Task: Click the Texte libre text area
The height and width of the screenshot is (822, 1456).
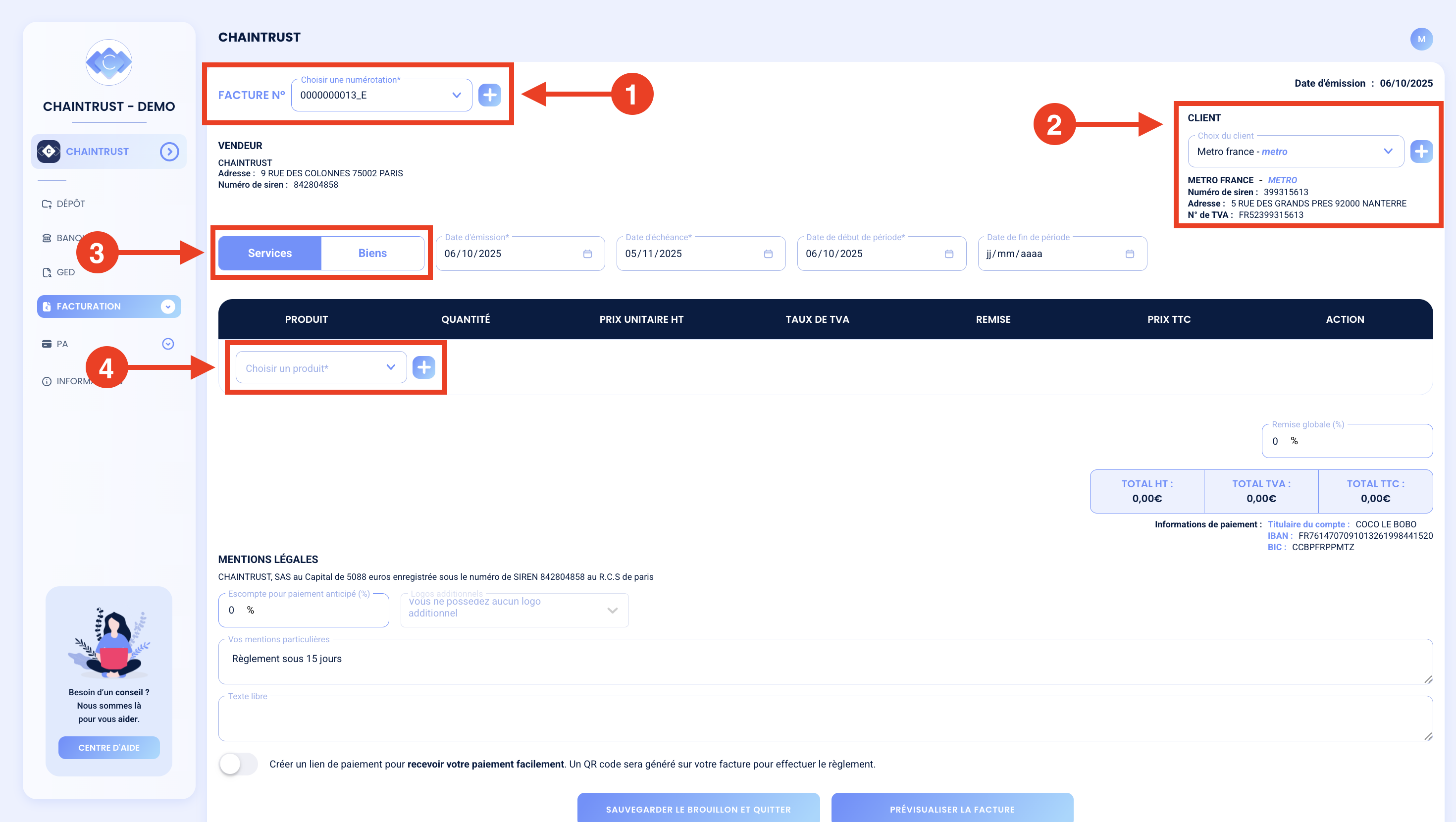Action: pos(825,719)
